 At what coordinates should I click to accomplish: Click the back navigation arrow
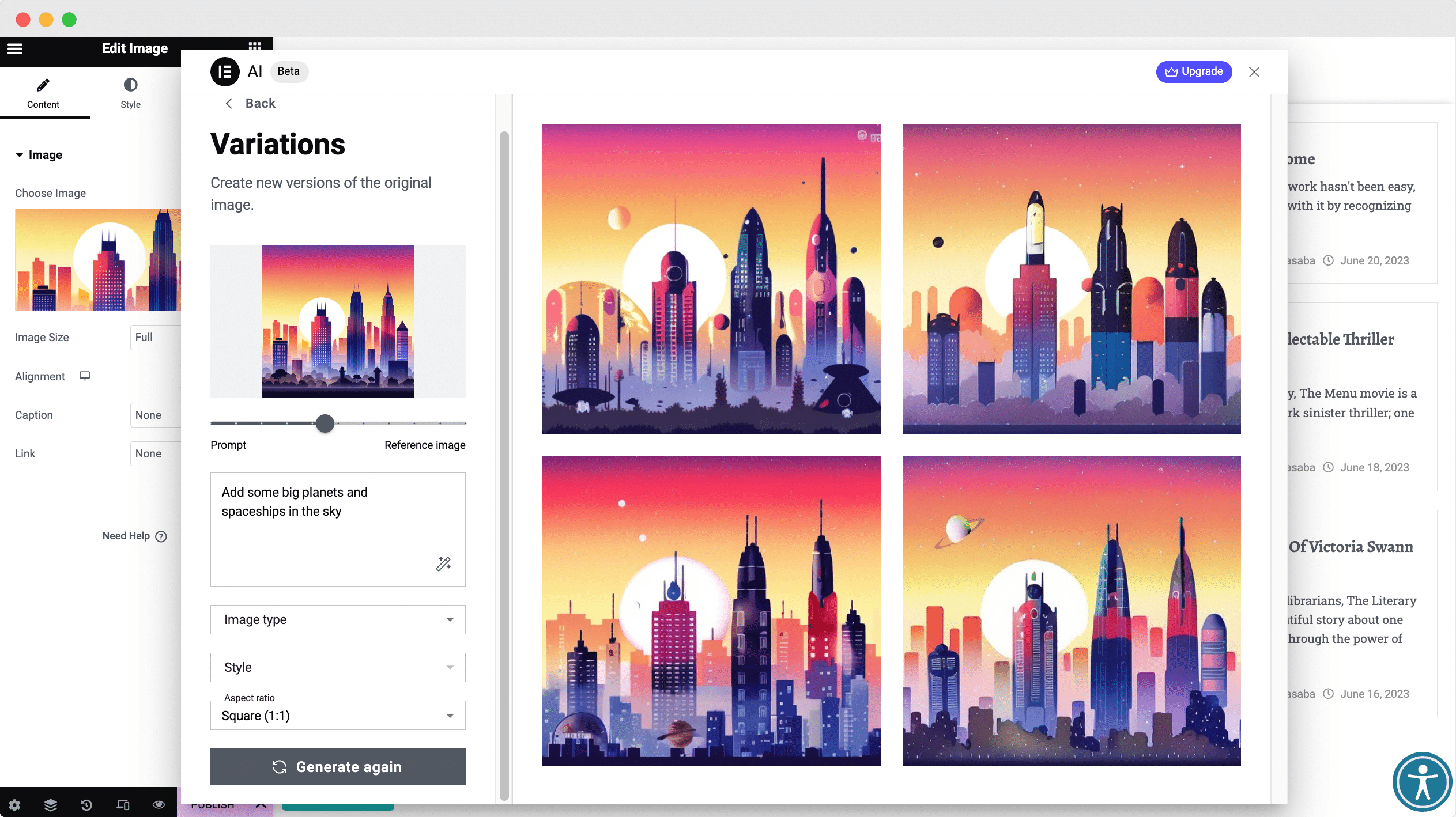click(x=228, y=103)
